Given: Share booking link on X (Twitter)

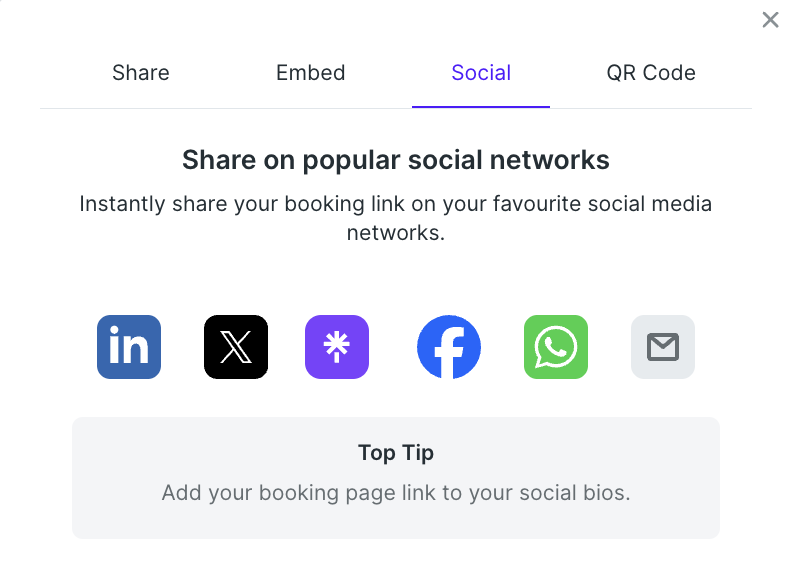Looking at the screenshot, I should click(x=236, y=347).
